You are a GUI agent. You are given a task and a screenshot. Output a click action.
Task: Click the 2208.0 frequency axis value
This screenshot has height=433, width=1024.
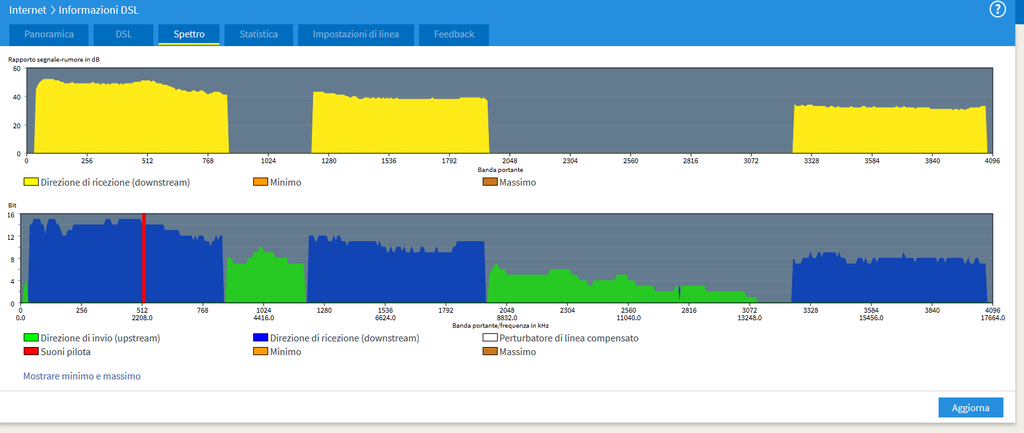pos(142,318)
